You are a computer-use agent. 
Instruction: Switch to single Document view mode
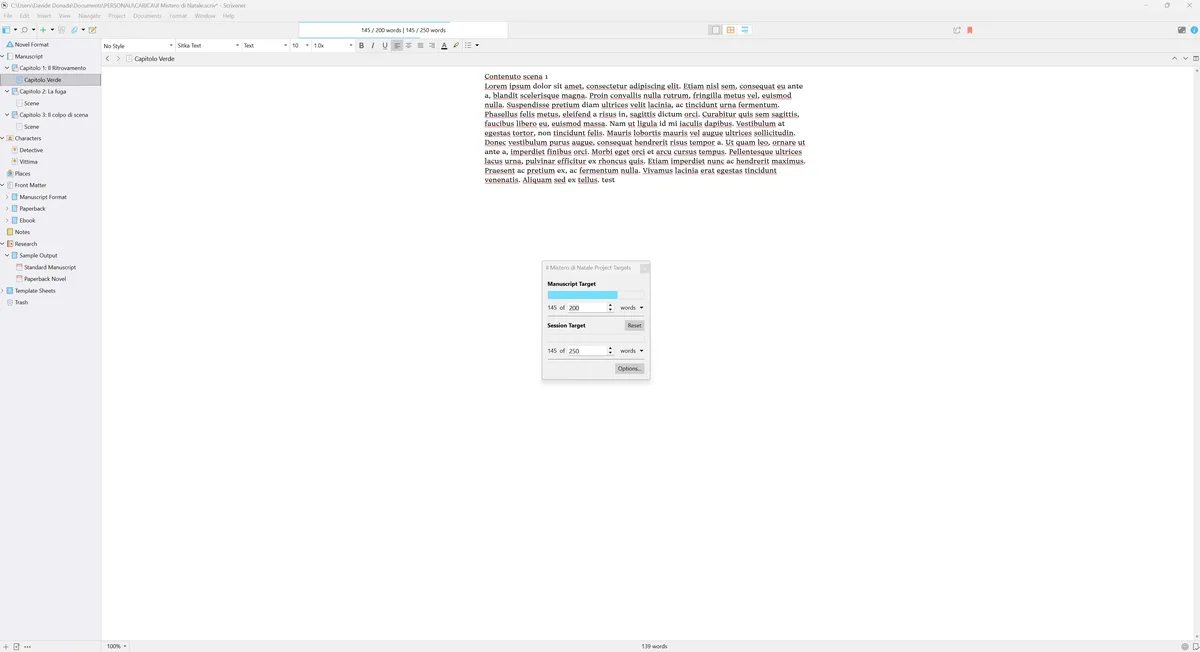pos(715,30)
